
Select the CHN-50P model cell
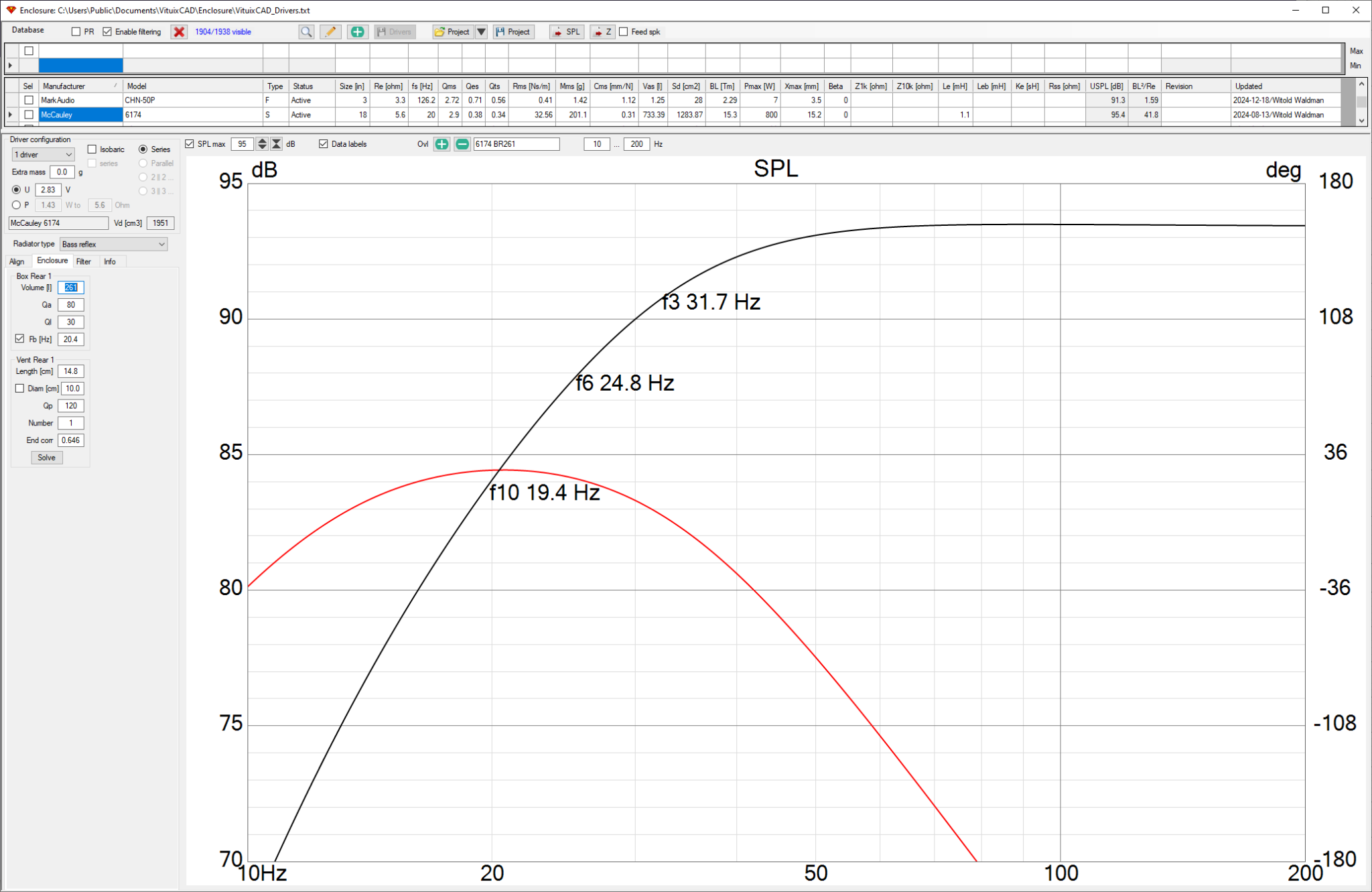coord(193,101)
